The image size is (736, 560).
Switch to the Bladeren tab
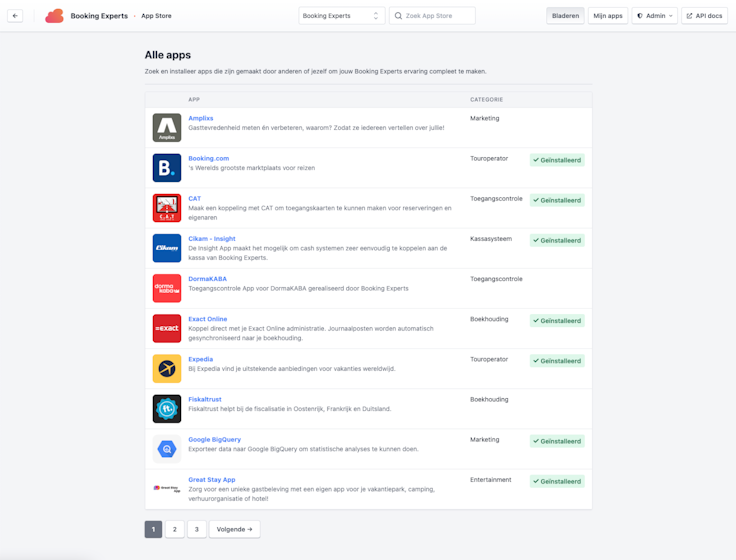pyautogui.click(x=565, y=15)
